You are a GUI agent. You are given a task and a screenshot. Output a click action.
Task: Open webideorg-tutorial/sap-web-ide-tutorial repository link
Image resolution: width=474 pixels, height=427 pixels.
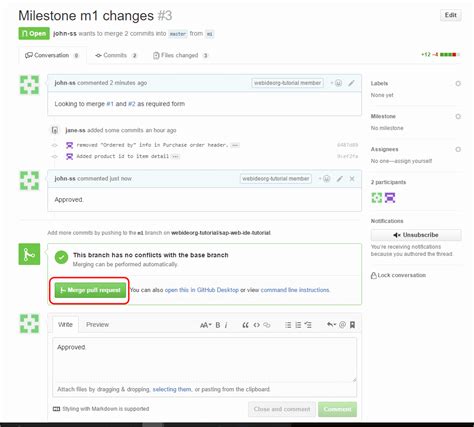click(x=221, y=233)
